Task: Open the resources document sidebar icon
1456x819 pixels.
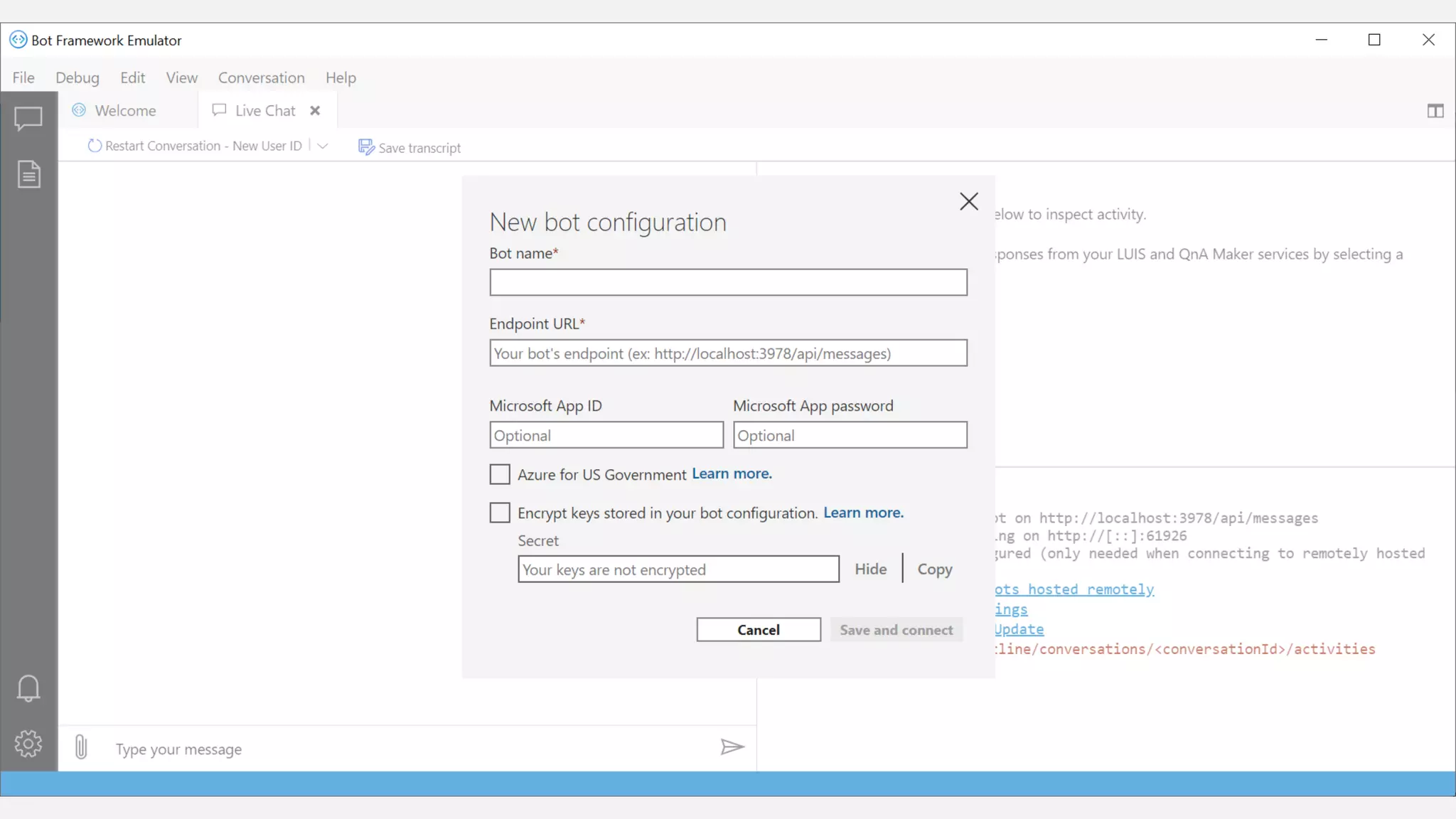Action: click(x=28, y=174)
